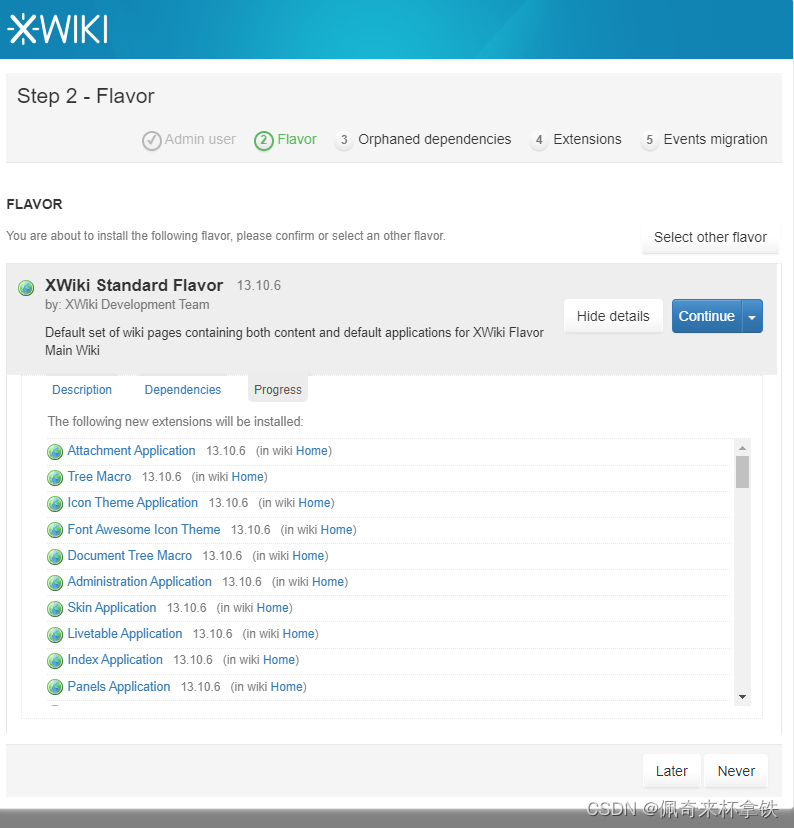Click the extensions list scroll down arrow
This screenshot has height=828, width=794.
click(x=742, y=697)
